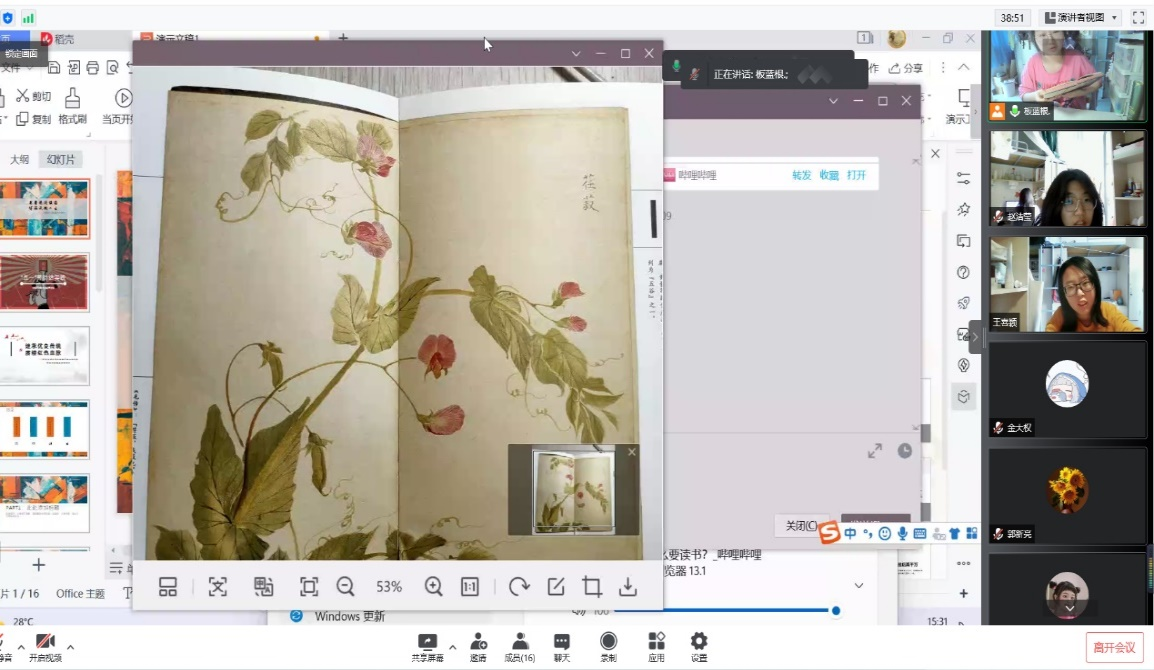Viewport: 1154px width, 670px height.
Task: Zoom out using the minus magnifier
Action: tap(346, 587)
